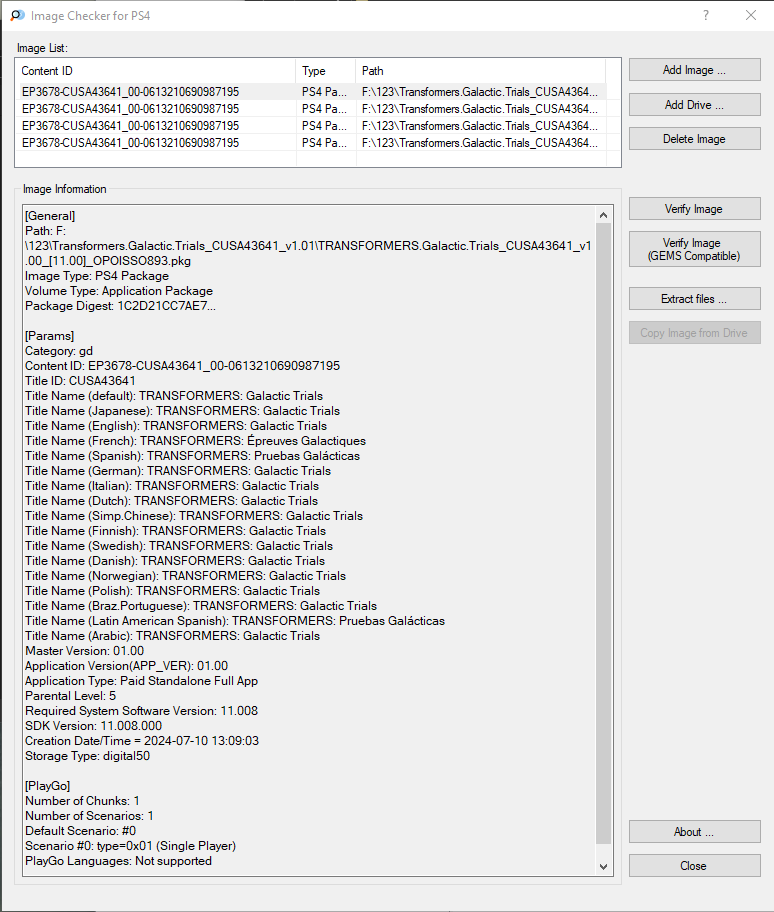Click scroll-down arrow of Image Information box

pos(604,867)
